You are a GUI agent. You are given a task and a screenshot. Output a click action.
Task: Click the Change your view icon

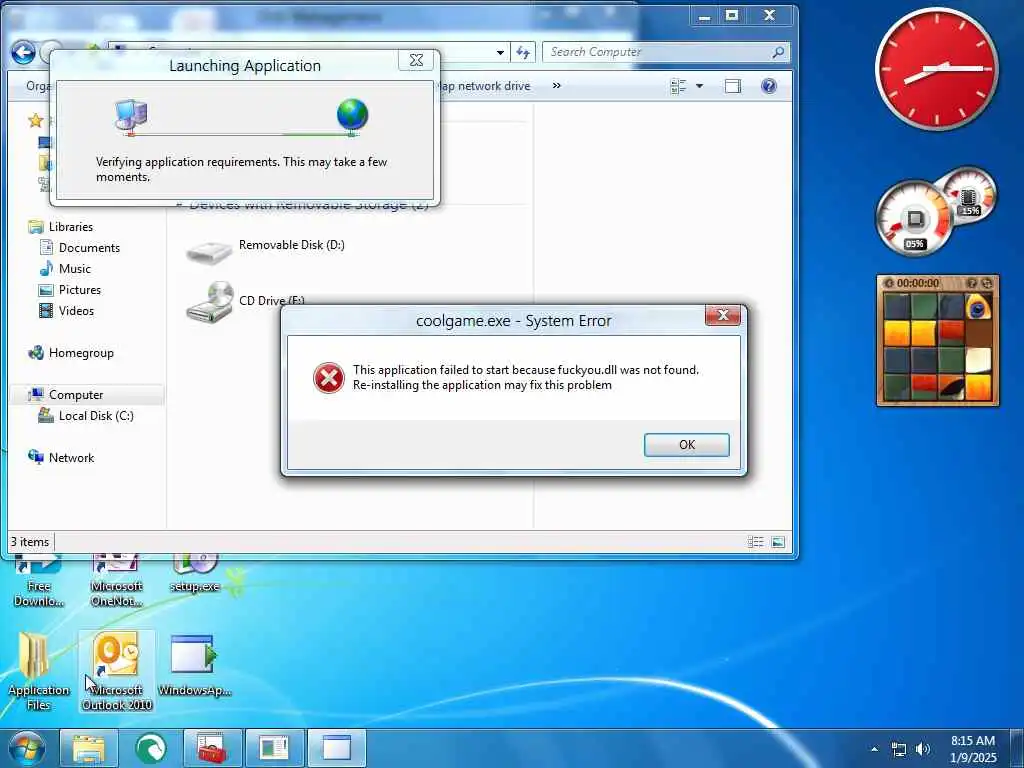(x=679, y=86)
